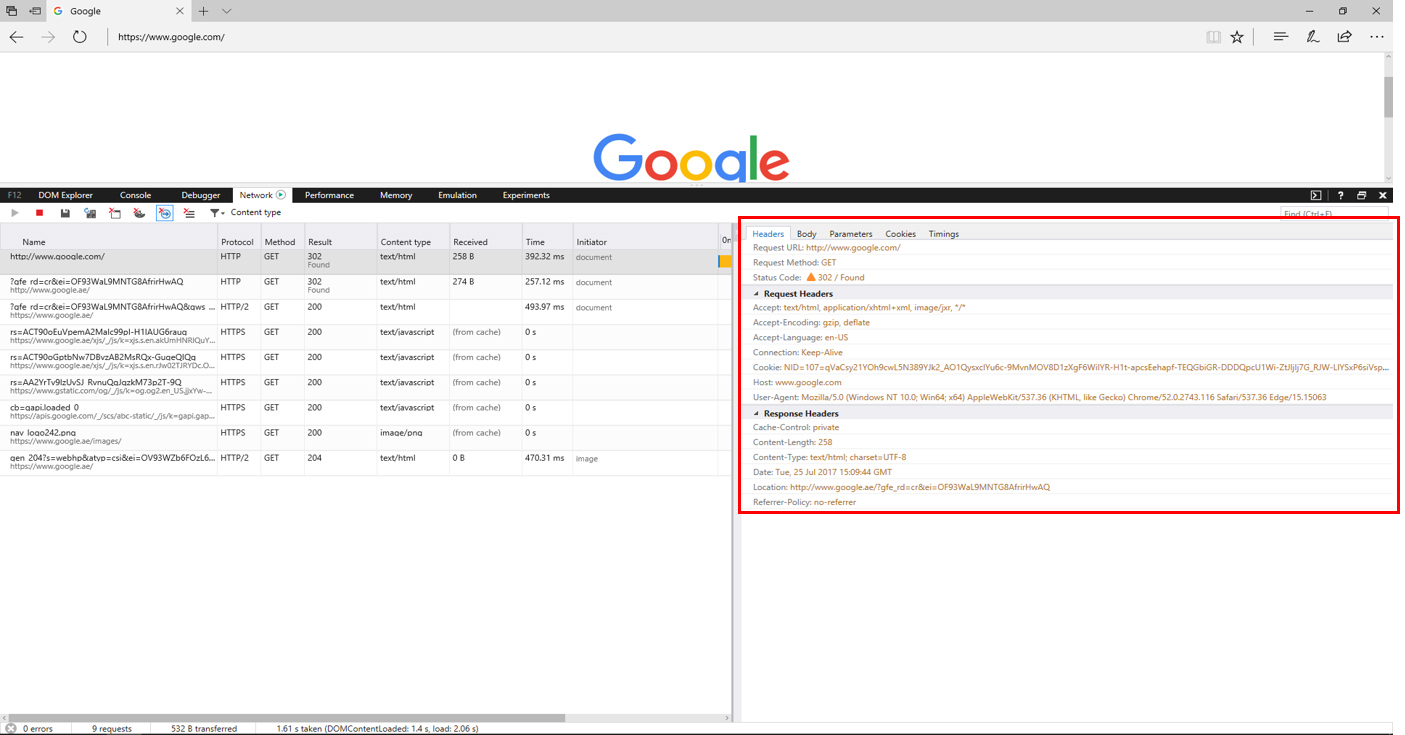Switch to the Performance tab

coord(329,195)
